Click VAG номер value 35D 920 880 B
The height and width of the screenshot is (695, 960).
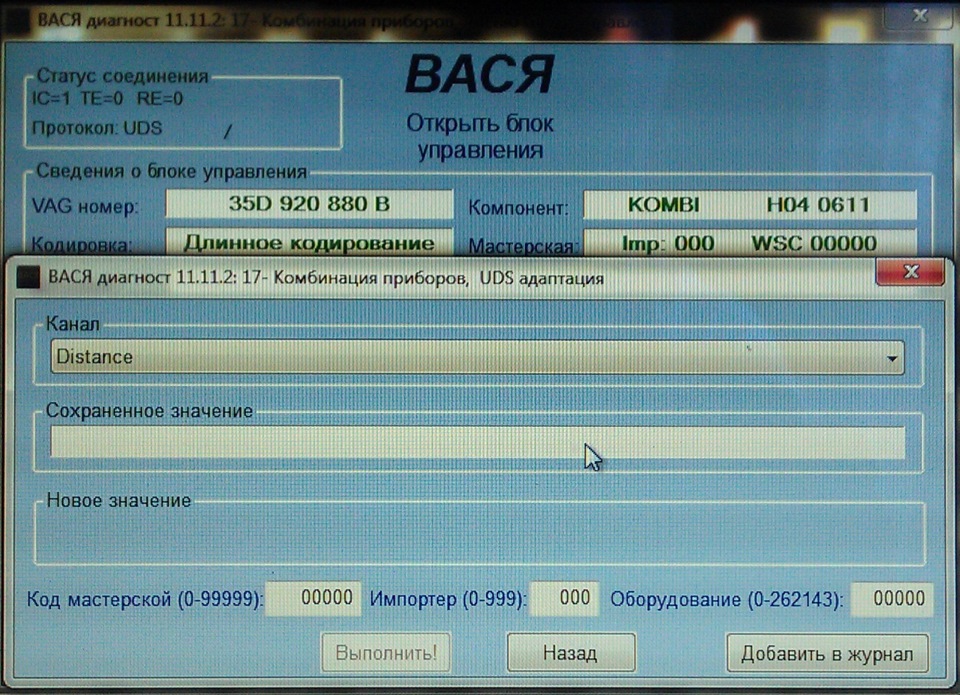pyautogui.click(x=309, y=204)
